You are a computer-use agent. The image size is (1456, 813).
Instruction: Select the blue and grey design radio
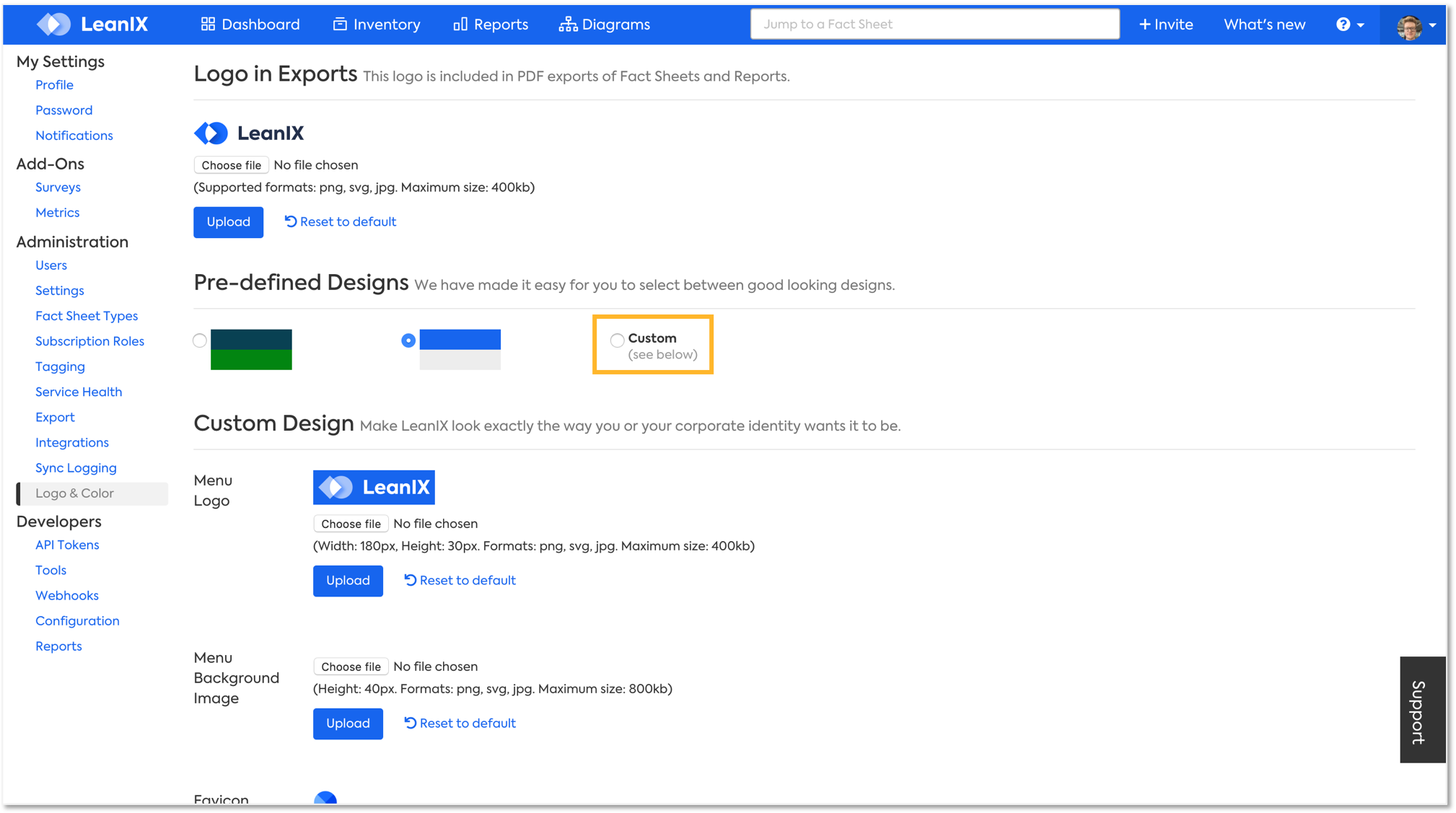tap(408, 340)
